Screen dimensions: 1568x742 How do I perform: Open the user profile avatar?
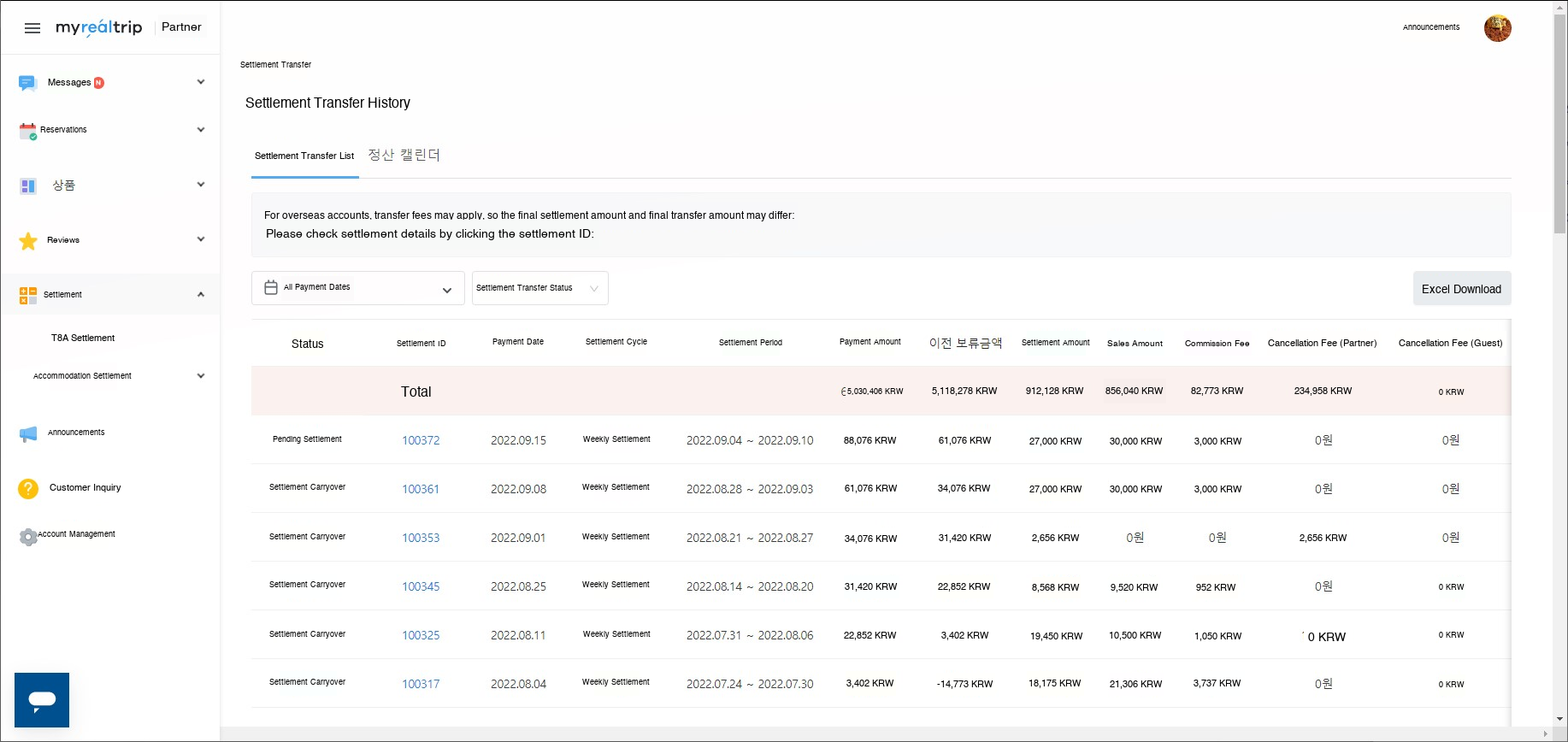click(1497, 28)
